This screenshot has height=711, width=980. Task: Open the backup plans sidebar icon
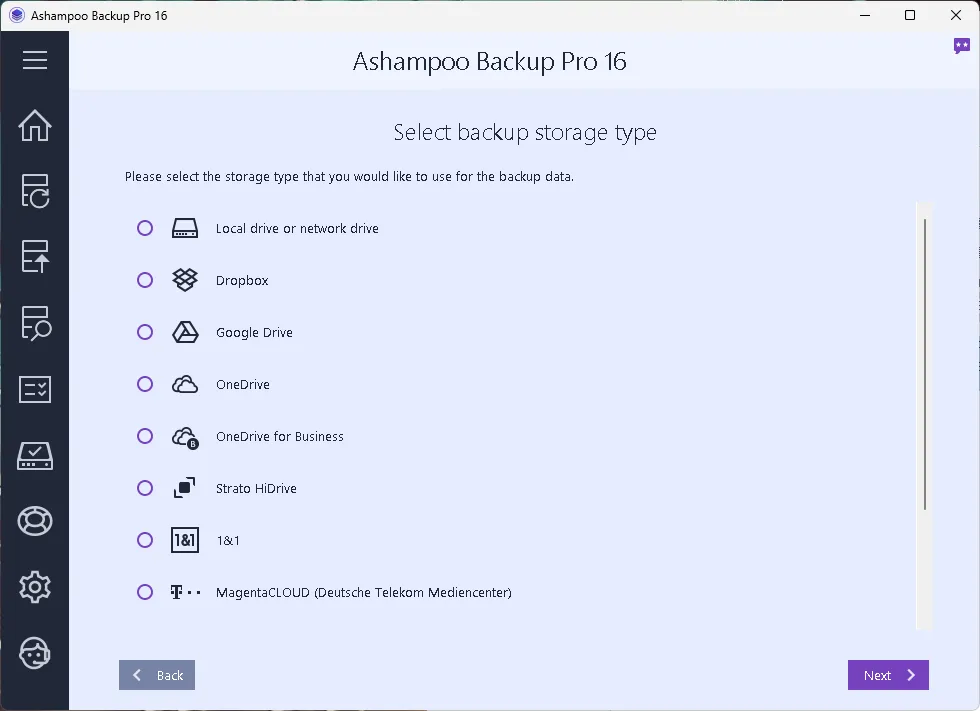tap(35, 191)
